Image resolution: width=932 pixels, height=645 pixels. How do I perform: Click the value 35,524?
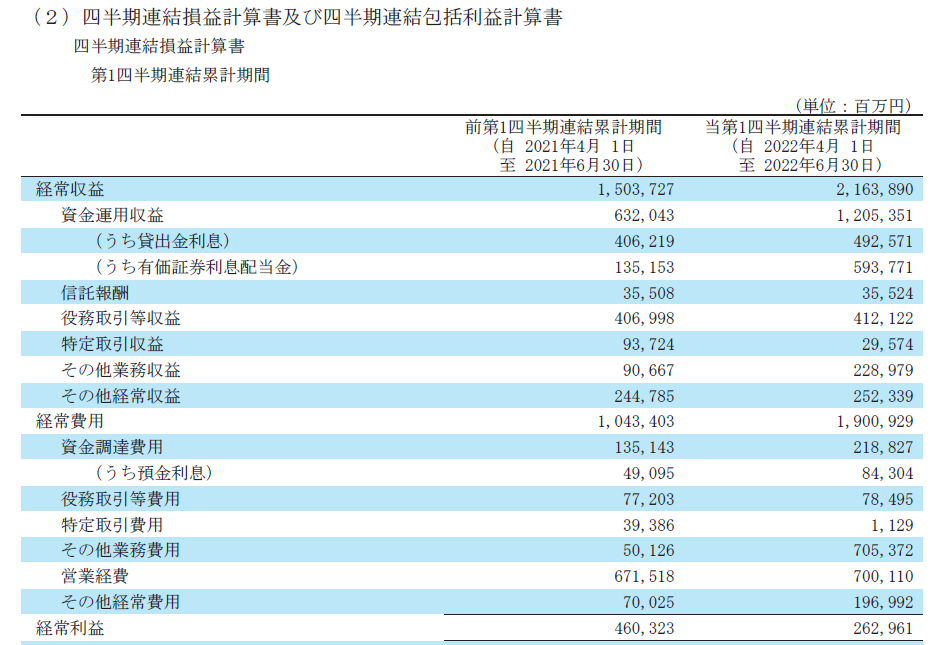click(x=887, y=293)
